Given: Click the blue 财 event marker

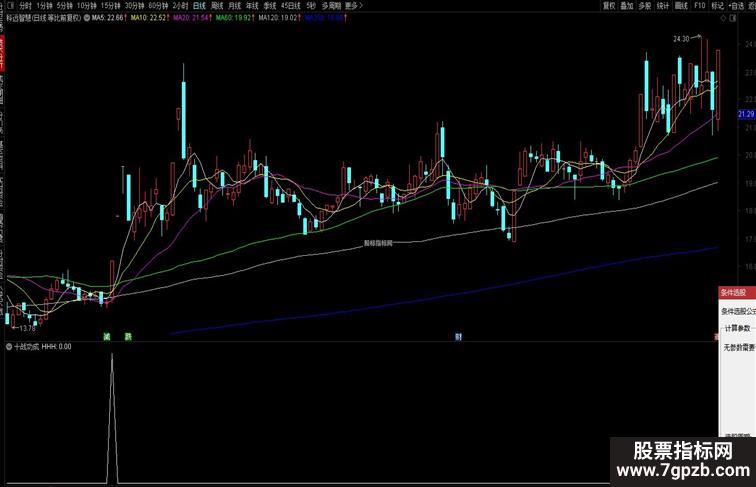Looking at the screenshot, I should pos(458,337).
